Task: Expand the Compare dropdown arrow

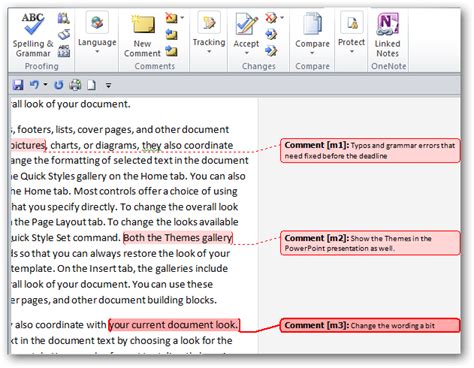Action: [312, 53]
